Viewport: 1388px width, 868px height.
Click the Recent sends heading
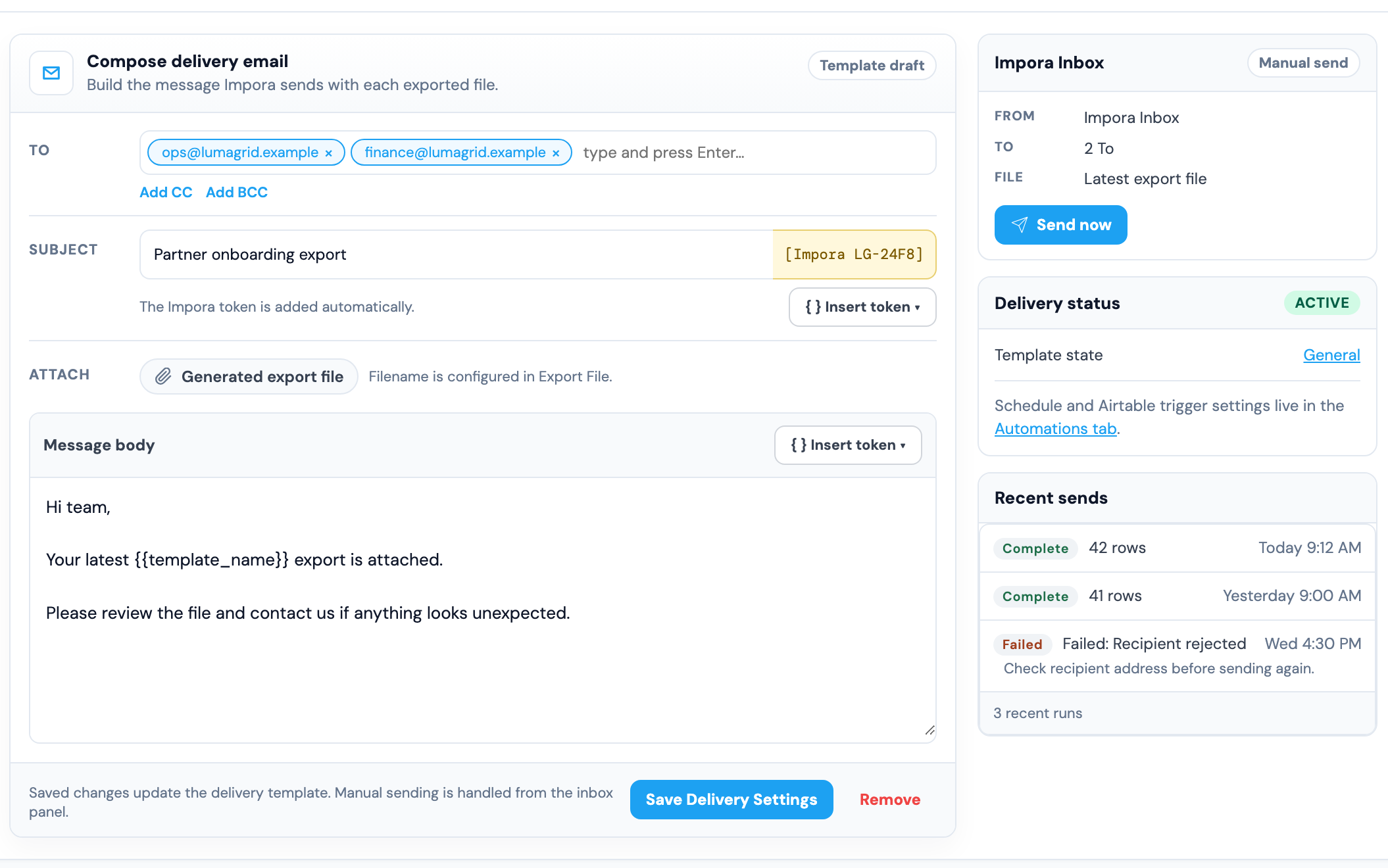[x=1051, y=498]
